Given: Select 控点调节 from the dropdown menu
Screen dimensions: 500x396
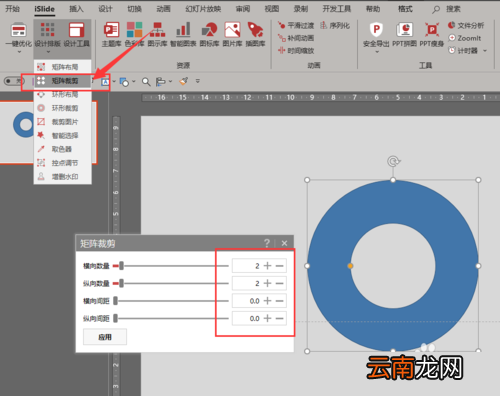Looking at the screenshot, I should 63,163.
